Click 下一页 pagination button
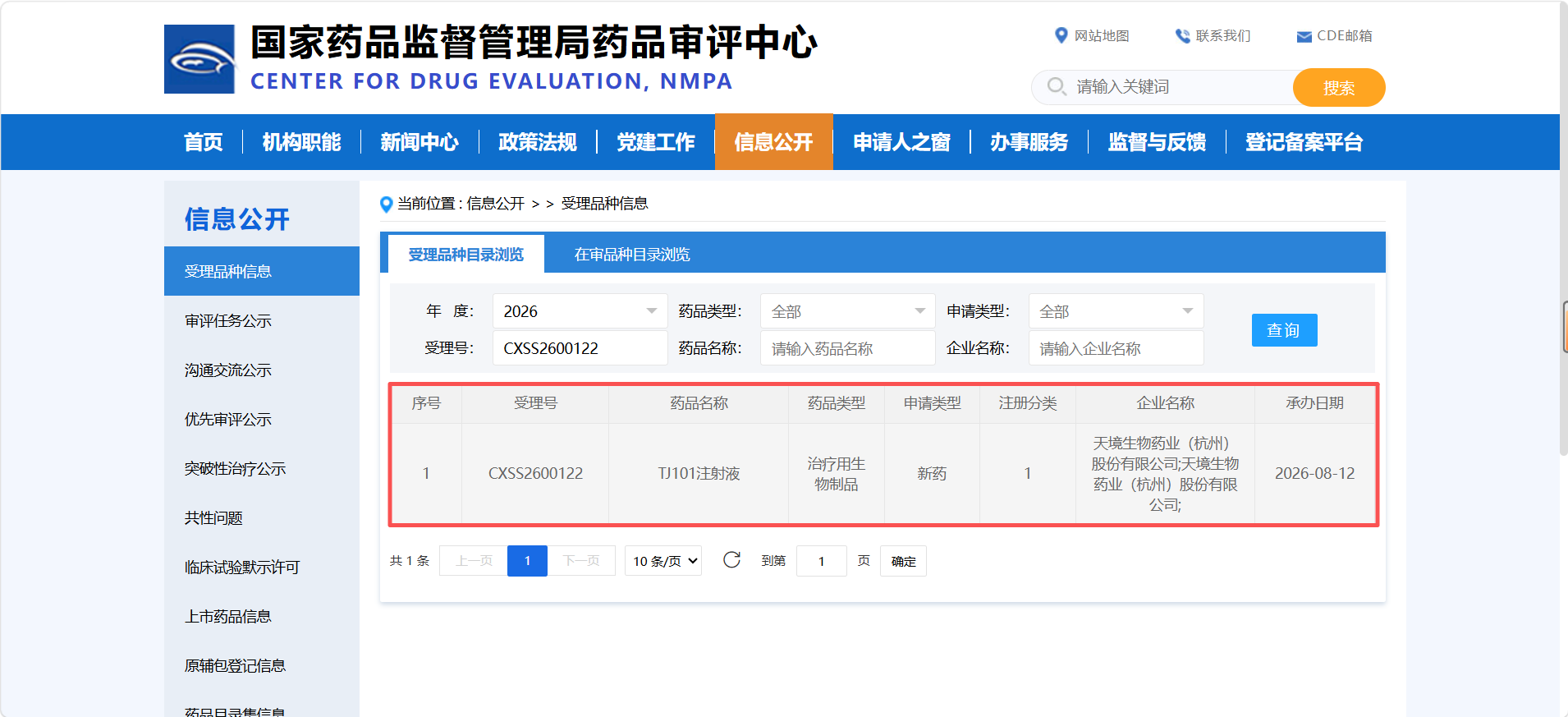Image resolution: width=1568 pixels, height=717 pixels. (x=581, y=561)
